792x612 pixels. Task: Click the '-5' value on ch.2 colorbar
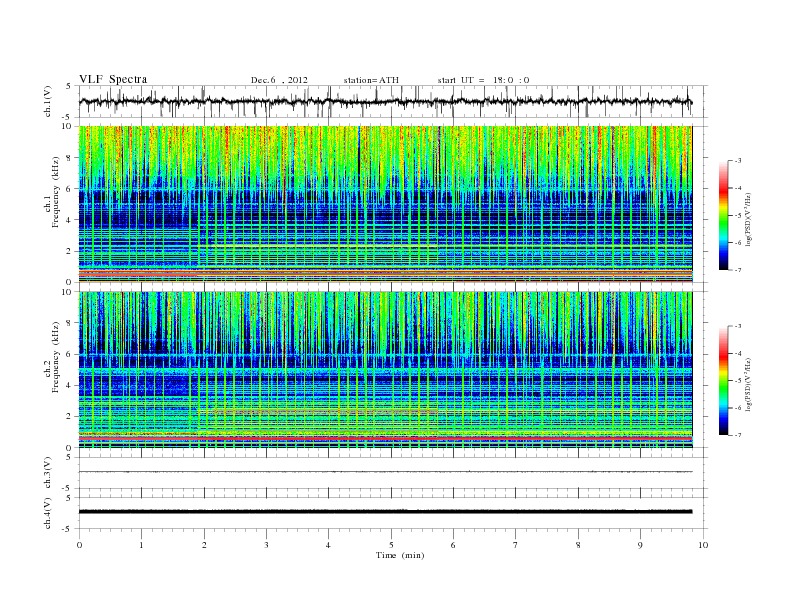point(738,381)
